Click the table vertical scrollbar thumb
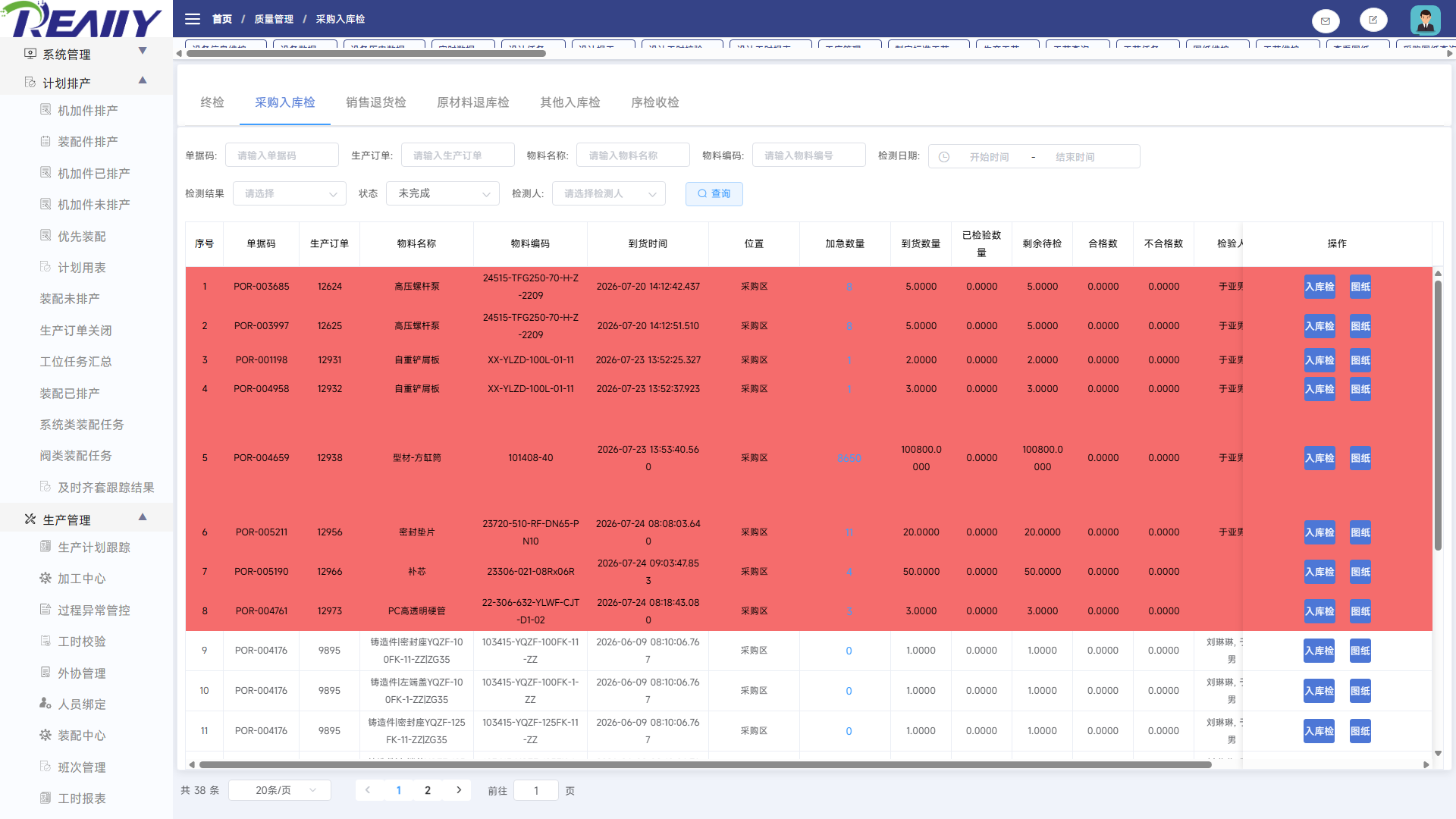1456x819 pixels. [x=1438, y=416]
